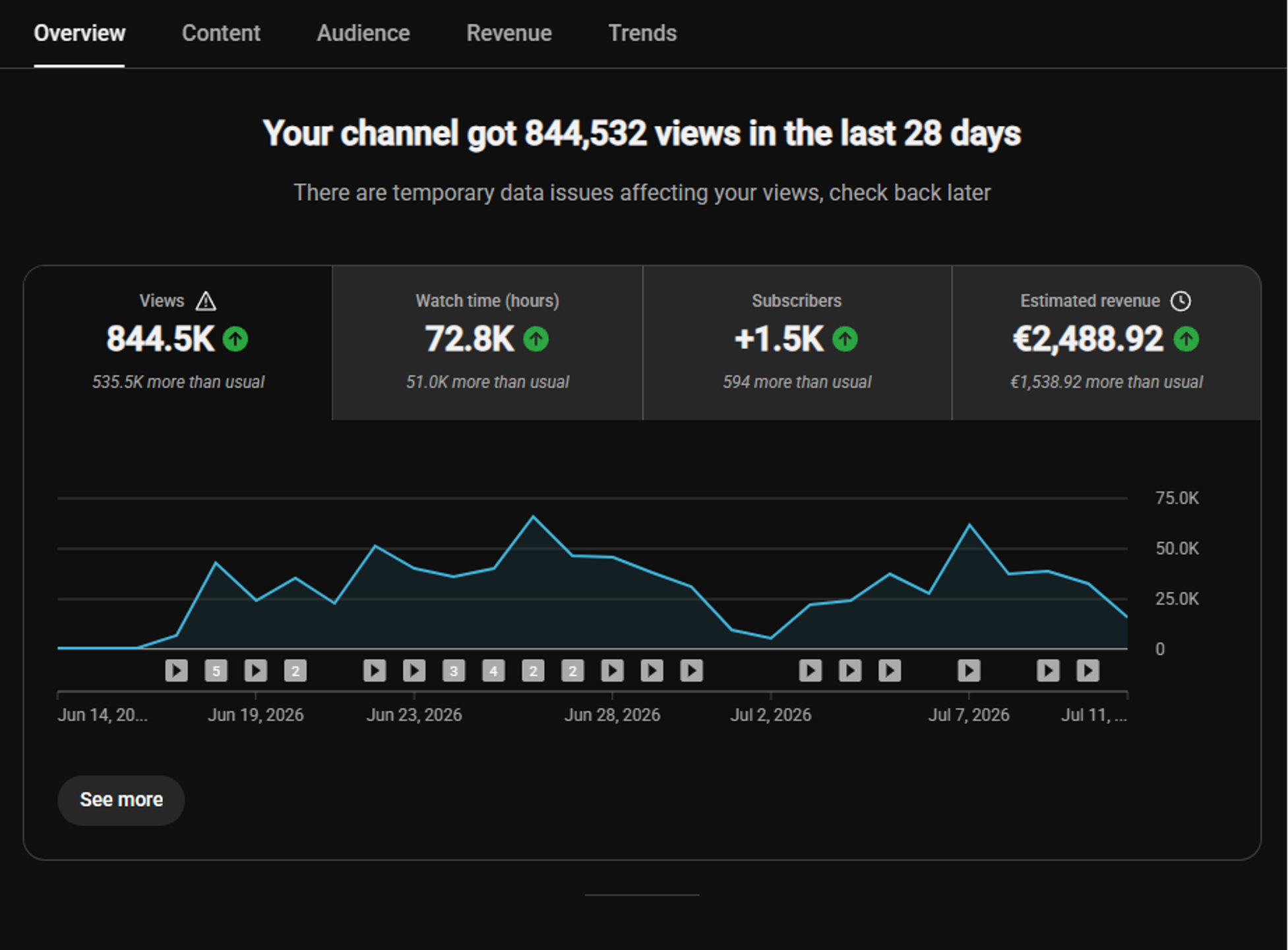
Task: Click the play marker above Jun 23, 2026
Action: 414,671
